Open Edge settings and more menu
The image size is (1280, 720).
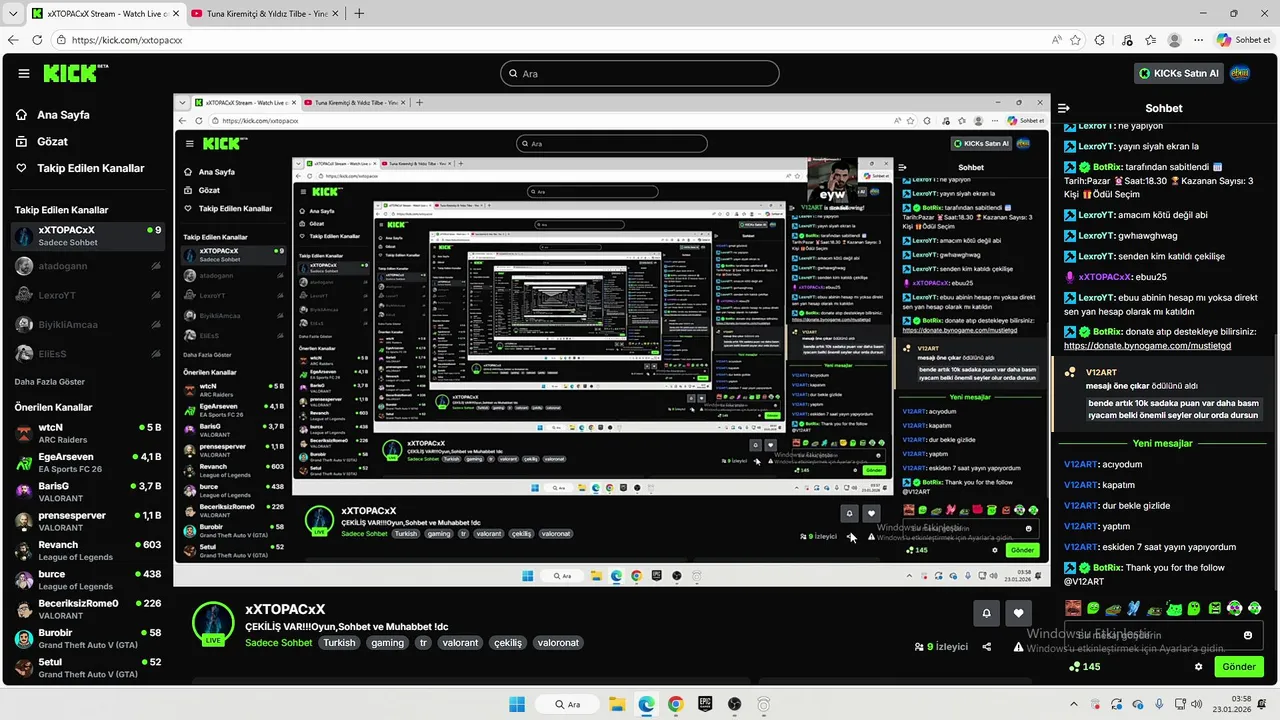click(1198, 40)
